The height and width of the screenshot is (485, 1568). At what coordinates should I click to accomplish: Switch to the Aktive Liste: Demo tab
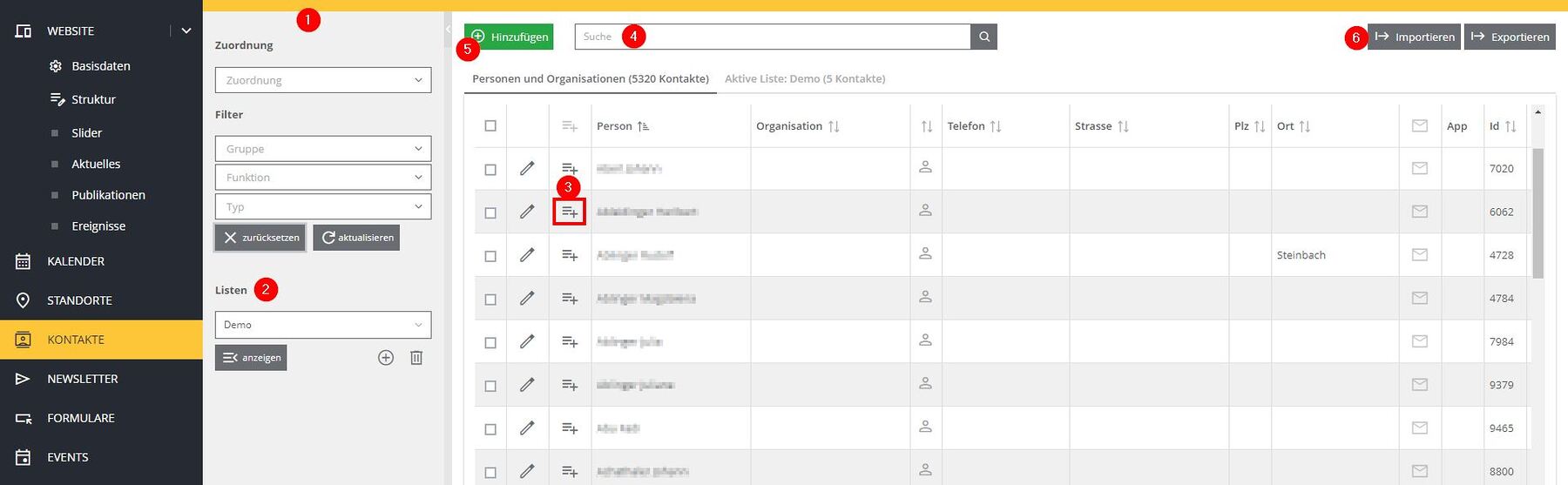pyautogui.click(x=804, y=78)
